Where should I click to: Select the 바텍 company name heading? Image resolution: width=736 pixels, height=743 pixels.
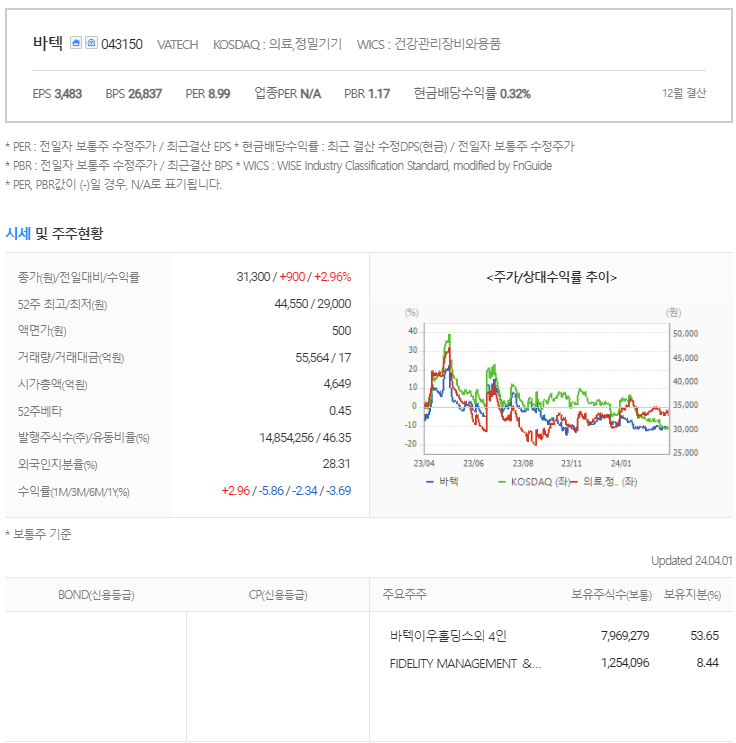[x=48, y=43]
